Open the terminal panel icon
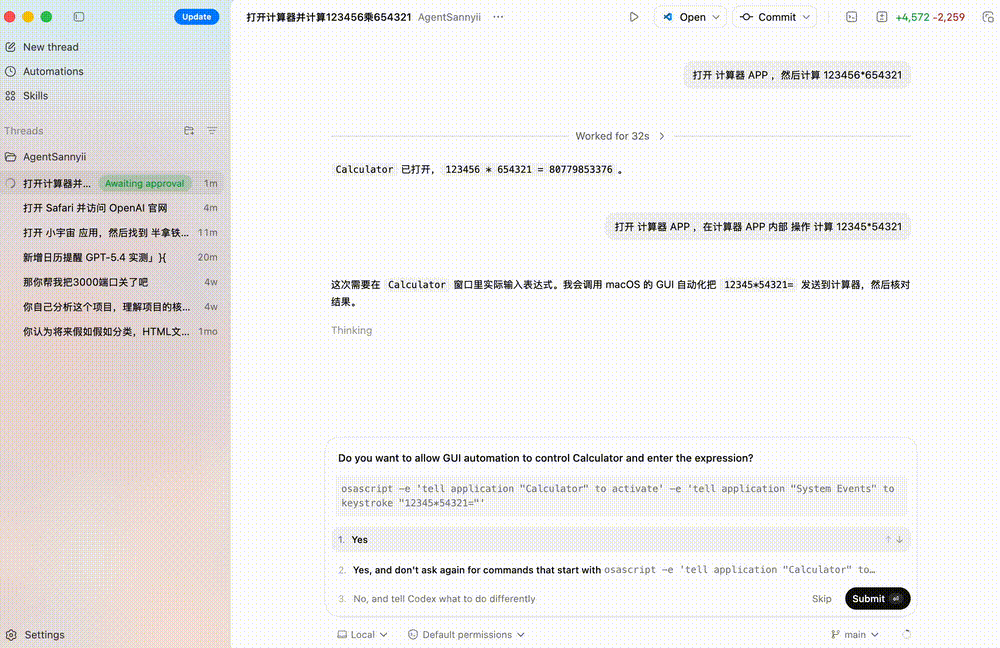Screen dimensions: 1000x648 852,17
